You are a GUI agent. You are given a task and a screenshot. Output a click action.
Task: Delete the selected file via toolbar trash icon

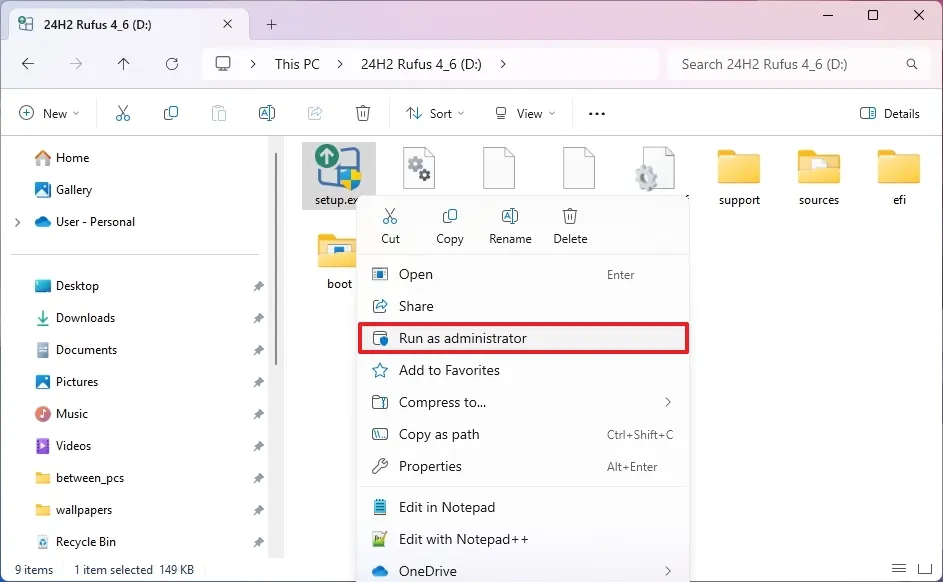pyautogui.click(x=363, y=113)
